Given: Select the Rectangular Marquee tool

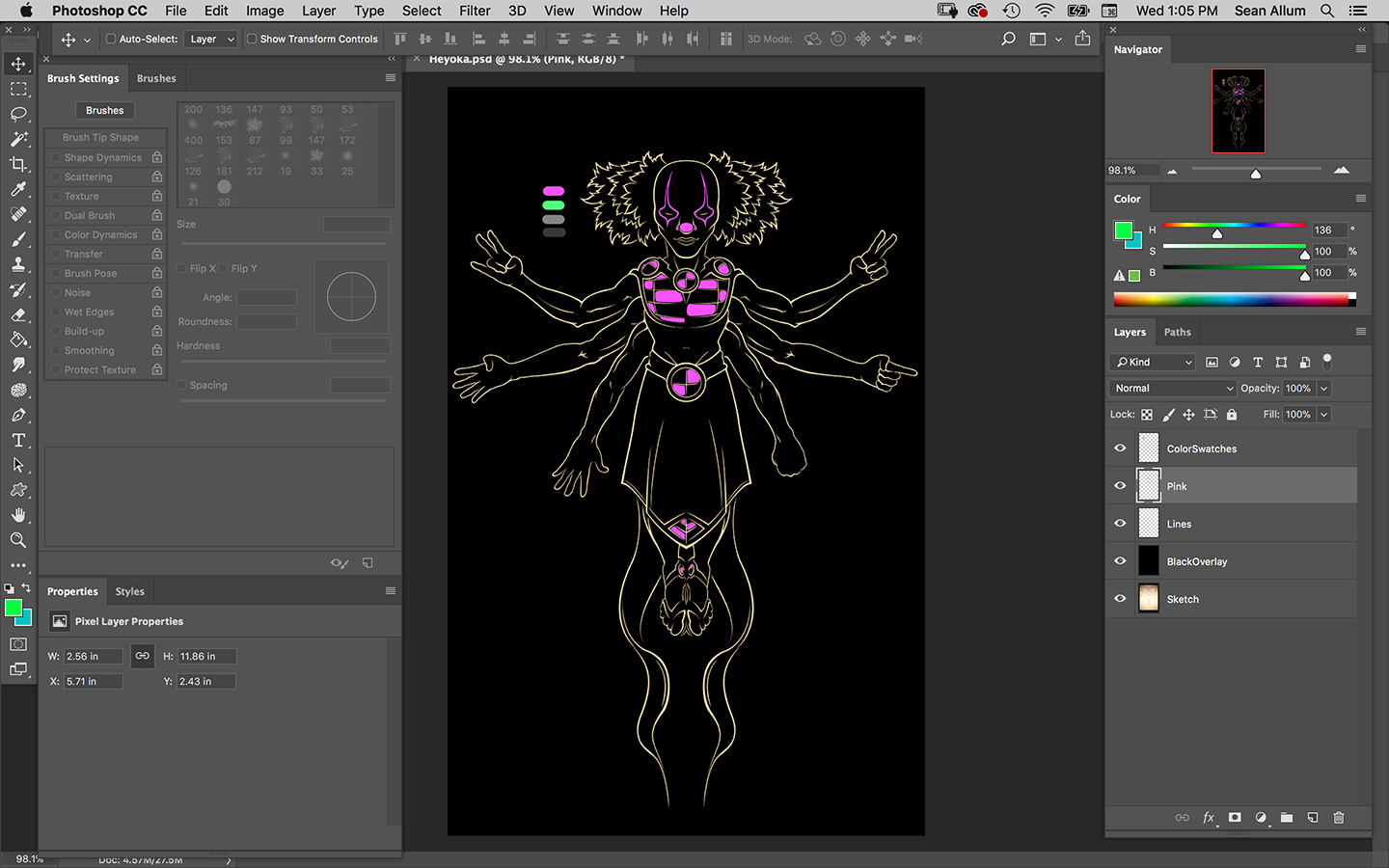Looking at the screenshot, I should (18, 89).
